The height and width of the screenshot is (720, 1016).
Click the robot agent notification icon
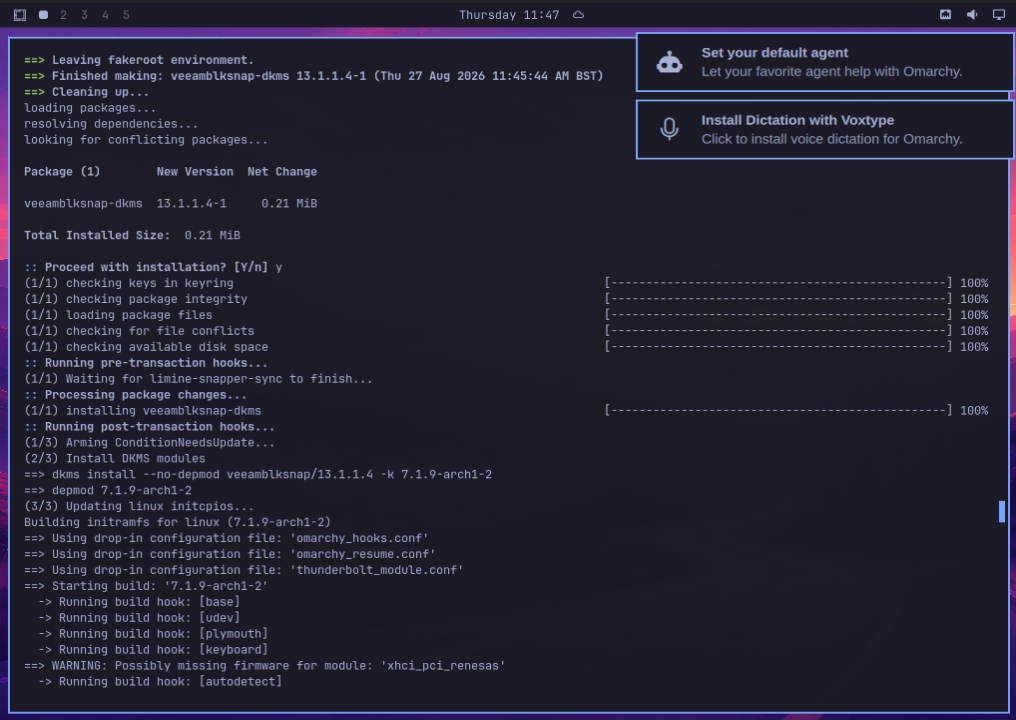(x=669, y=63)
